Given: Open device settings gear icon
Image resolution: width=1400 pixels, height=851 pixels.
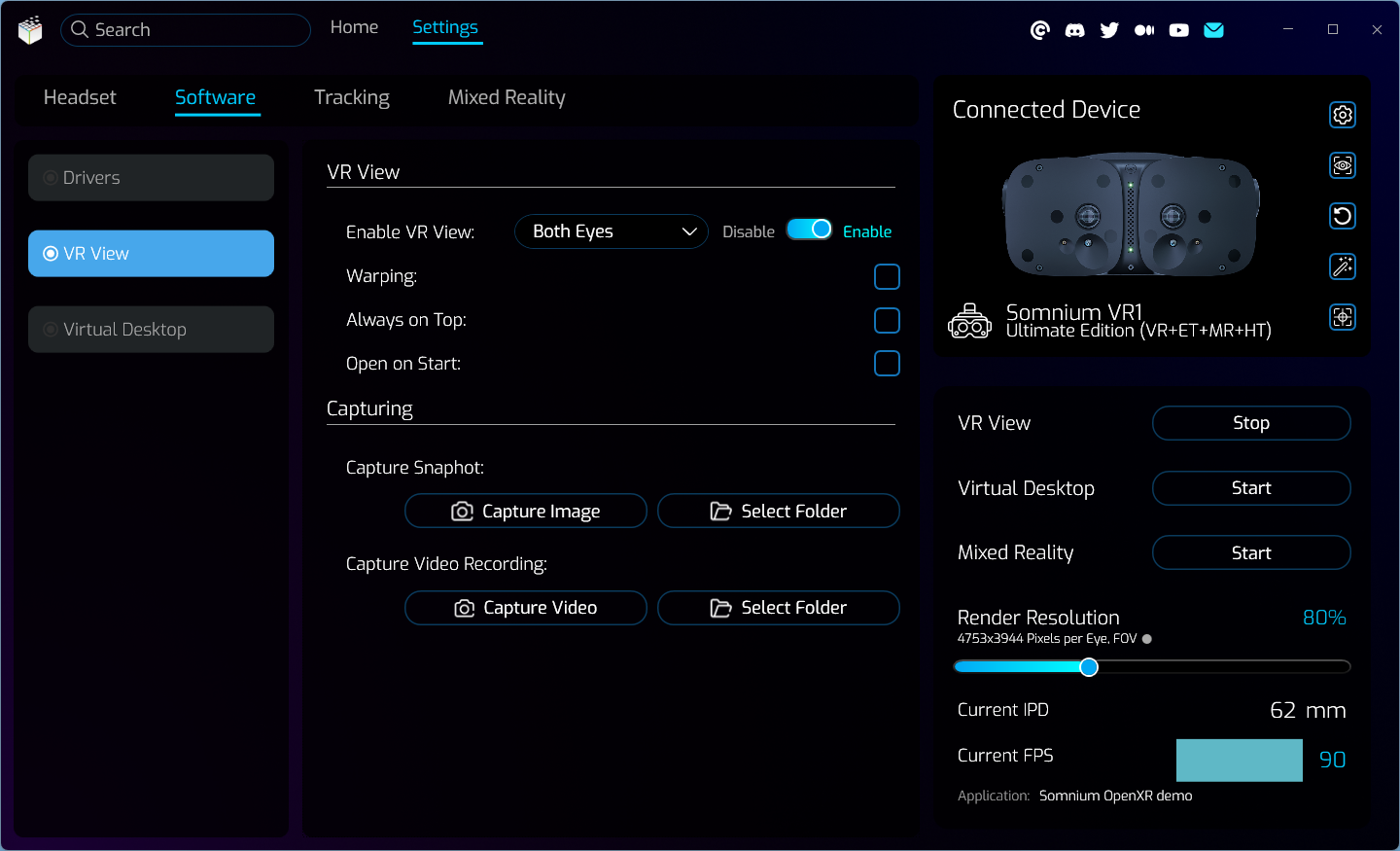Looking at the screenshot, I should click(1342, 115).
